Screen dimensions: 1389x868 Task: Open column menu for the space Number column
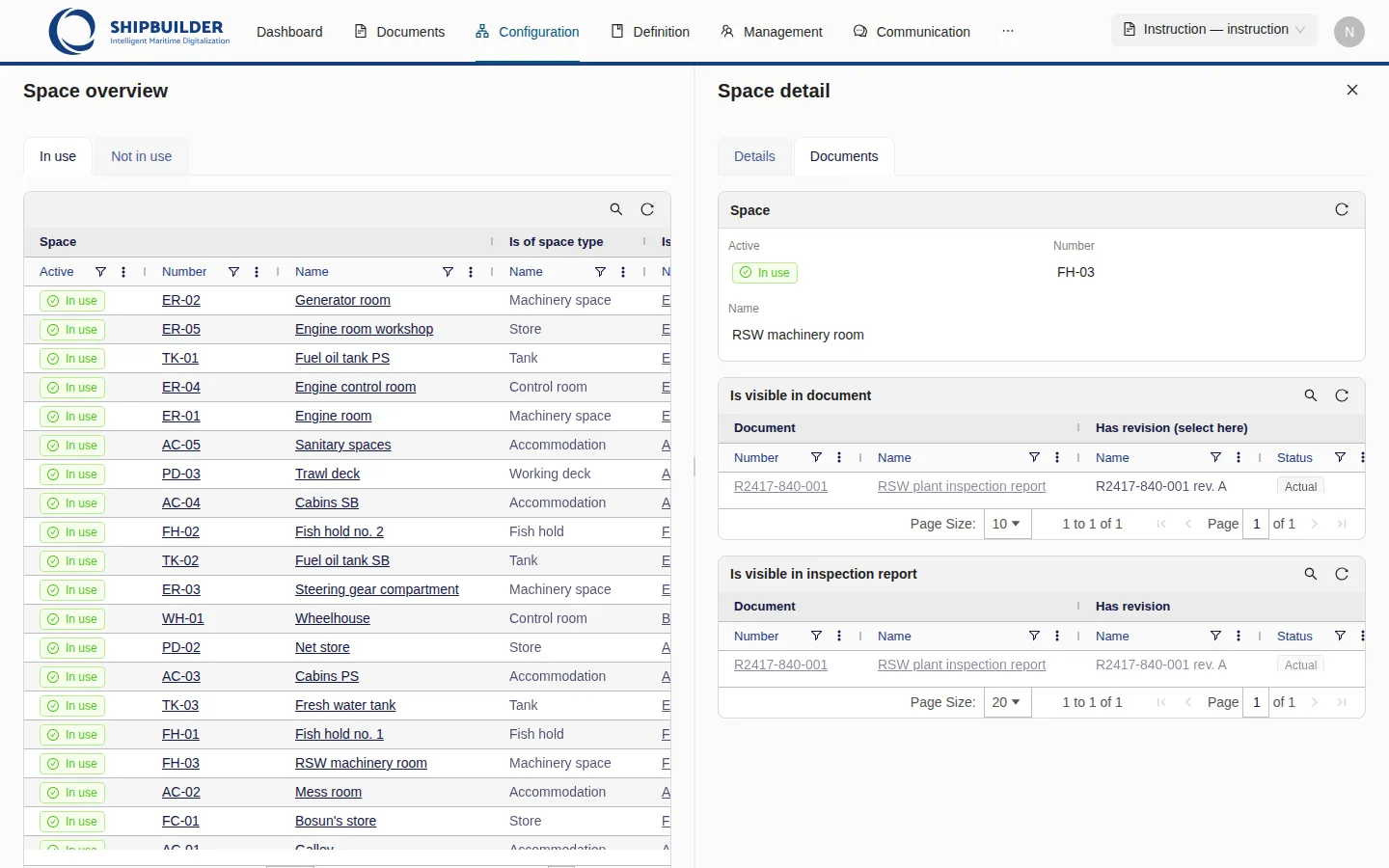point(257,272)
